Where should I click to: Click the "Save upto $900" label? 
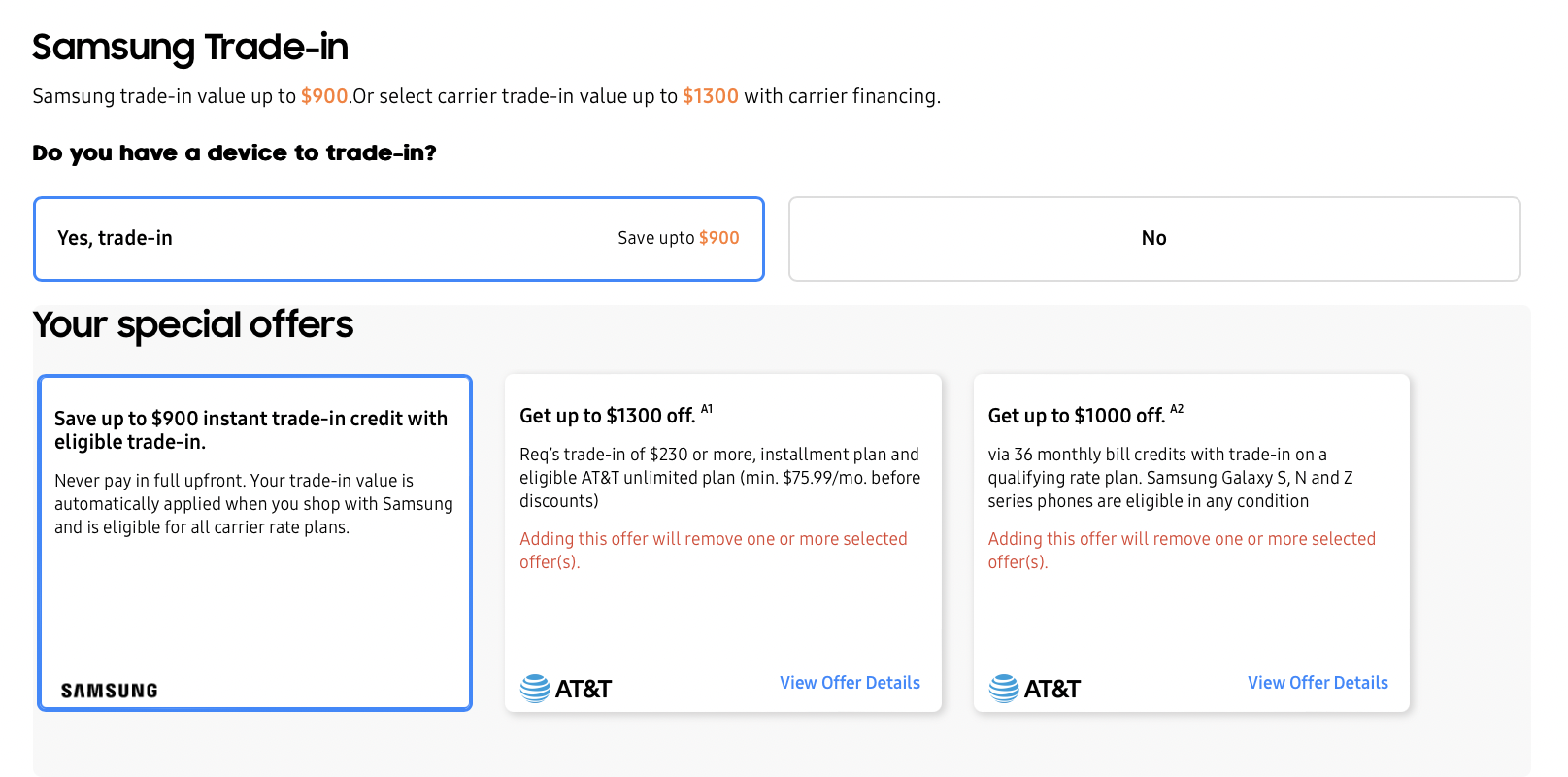tap(678, 238)
